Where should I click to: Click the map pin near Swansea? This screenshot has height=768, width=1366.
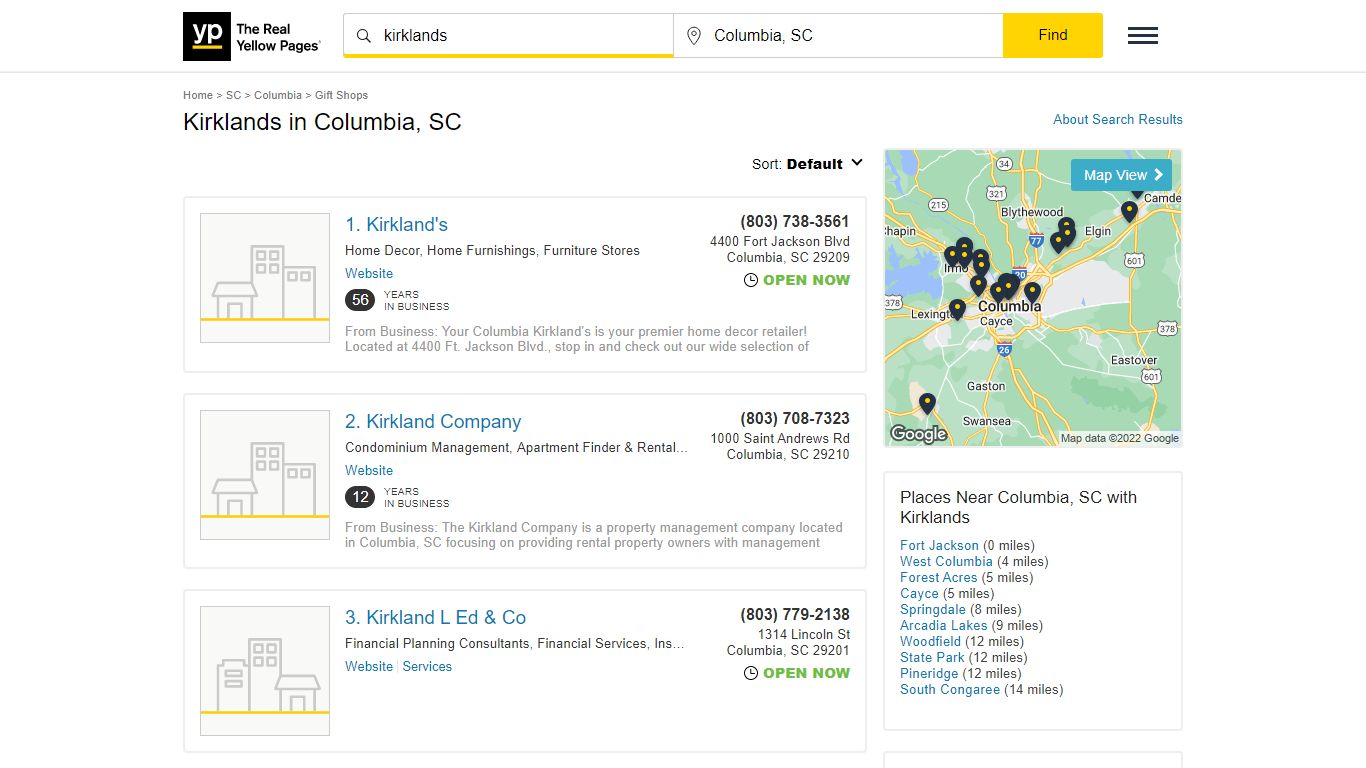[927, 404]
